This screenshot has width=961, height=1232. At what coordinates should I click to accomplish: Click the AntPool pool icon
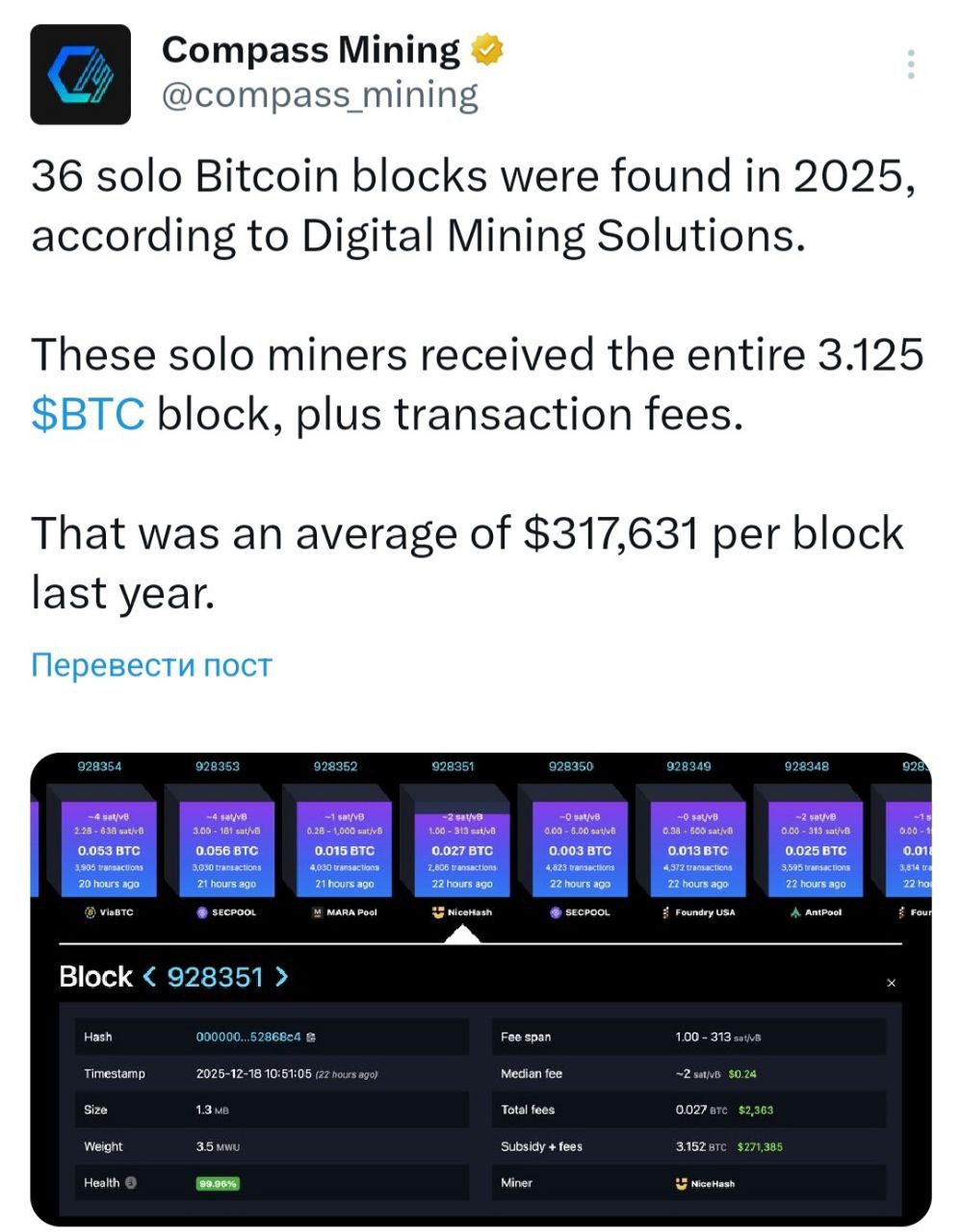pos(795,912)
